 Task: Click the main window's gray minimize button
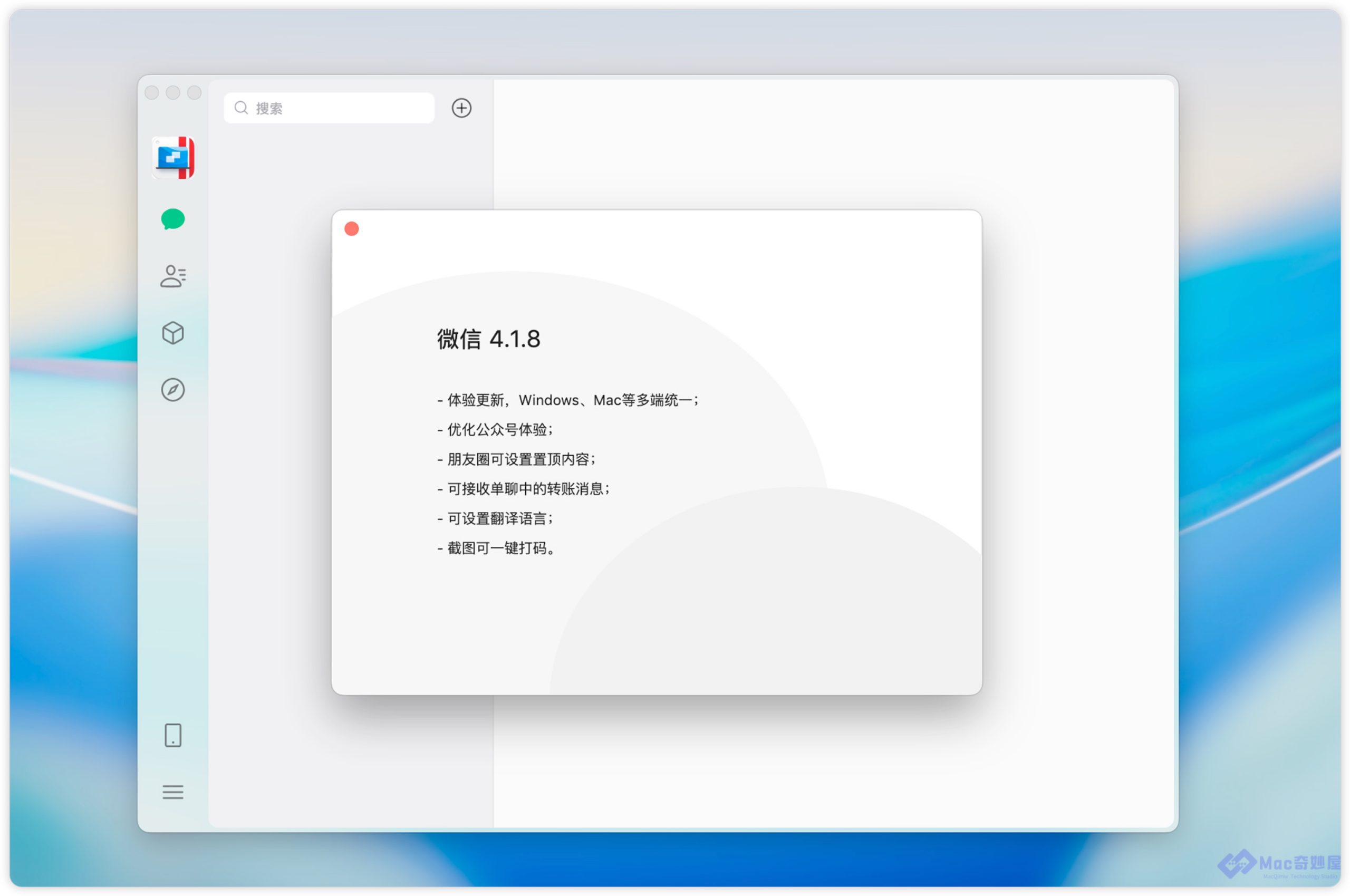pos(173,93)
